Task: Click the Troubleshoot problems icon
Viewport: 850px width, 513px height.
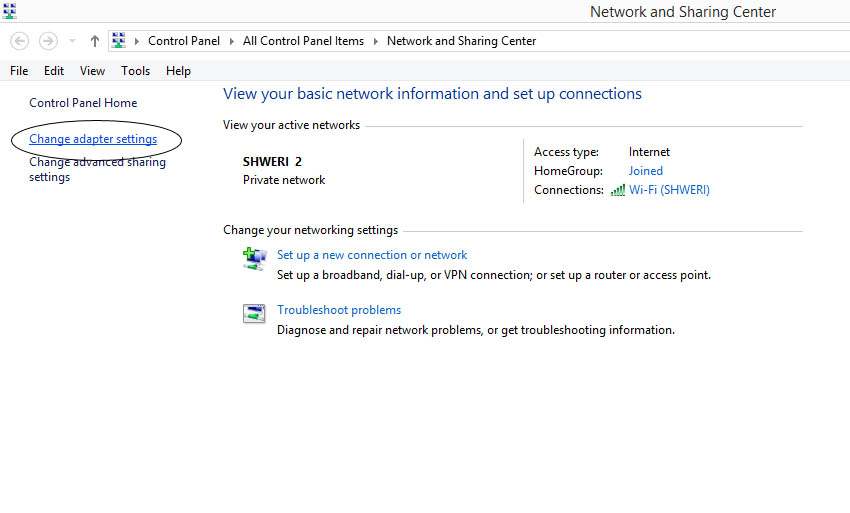Action: coord(254,313)
